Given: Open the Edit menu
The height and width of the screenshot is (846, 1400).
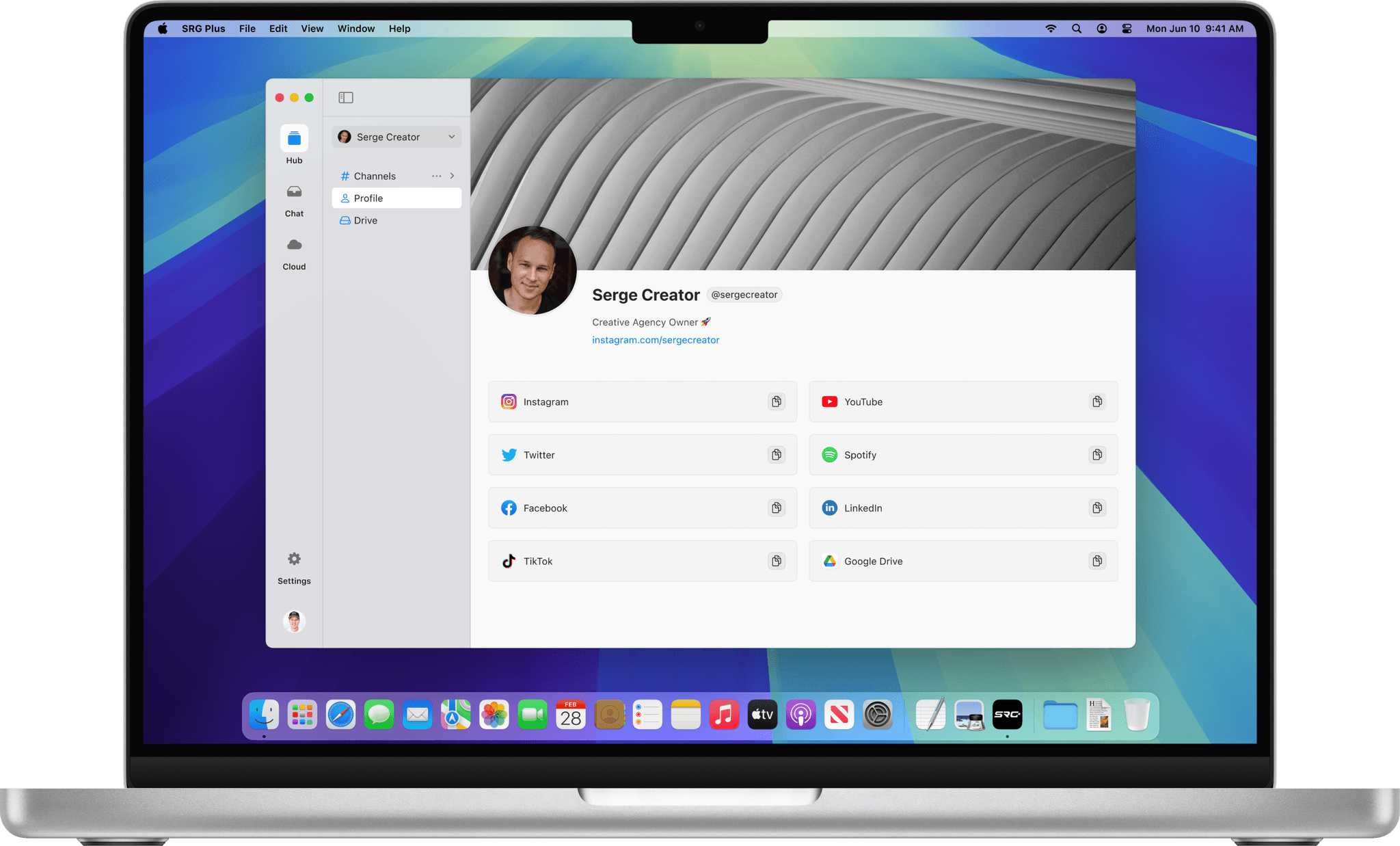Looking at the screenshot, I should 278,29.
